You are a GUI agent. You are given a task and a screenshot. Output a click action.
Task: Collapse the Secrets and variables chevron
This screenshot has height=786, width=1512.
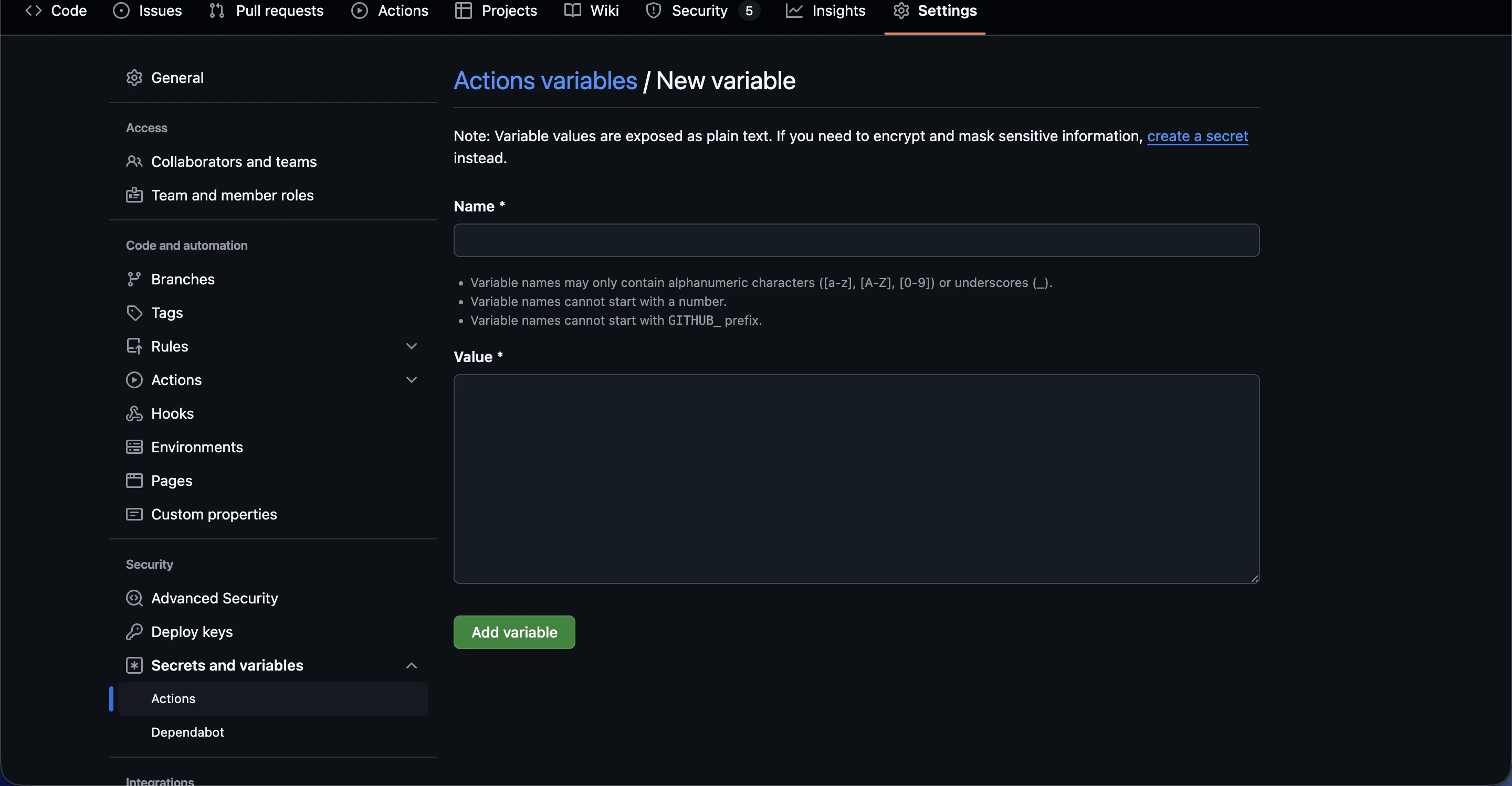412,665
